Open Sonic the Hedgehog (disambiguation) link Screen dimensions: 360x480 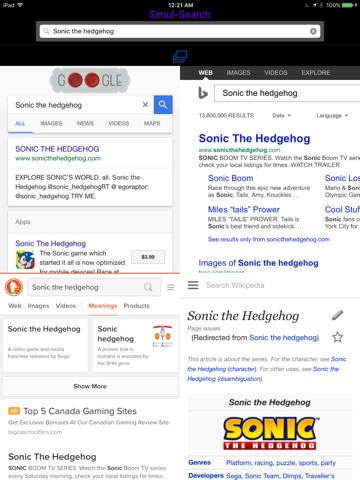point(262,374)
